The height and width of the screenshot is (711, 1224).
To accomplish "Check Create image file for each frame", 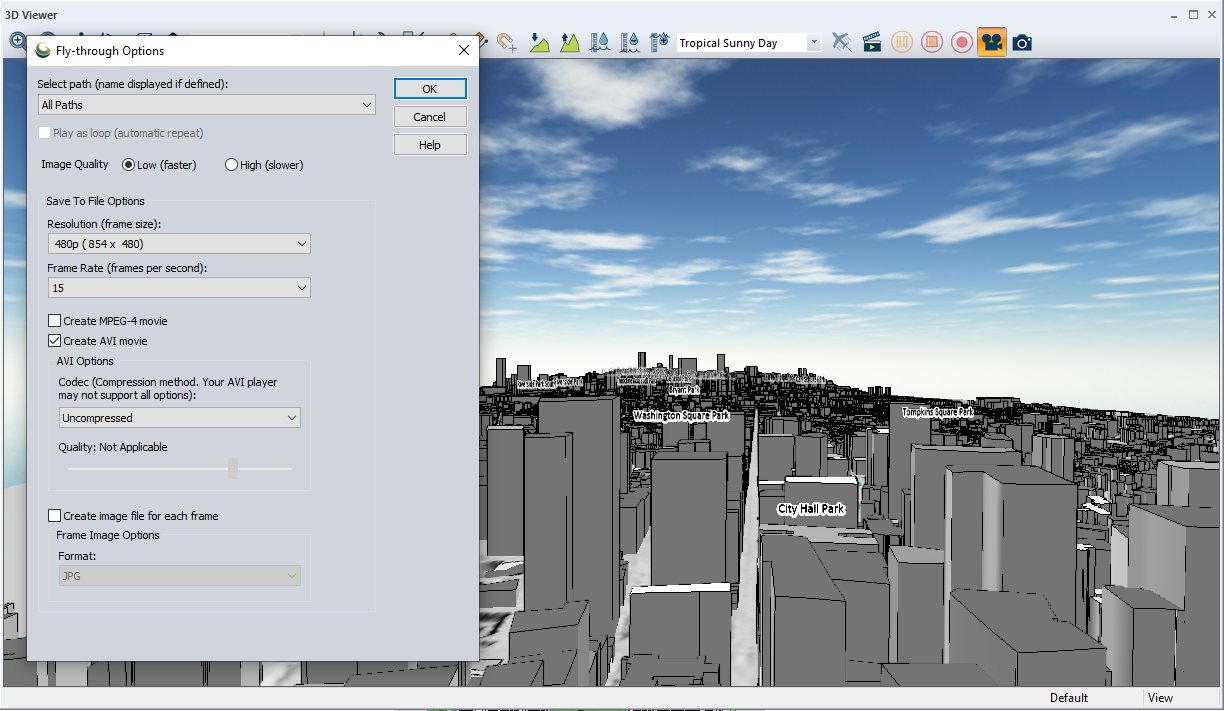I will point(55,516).
